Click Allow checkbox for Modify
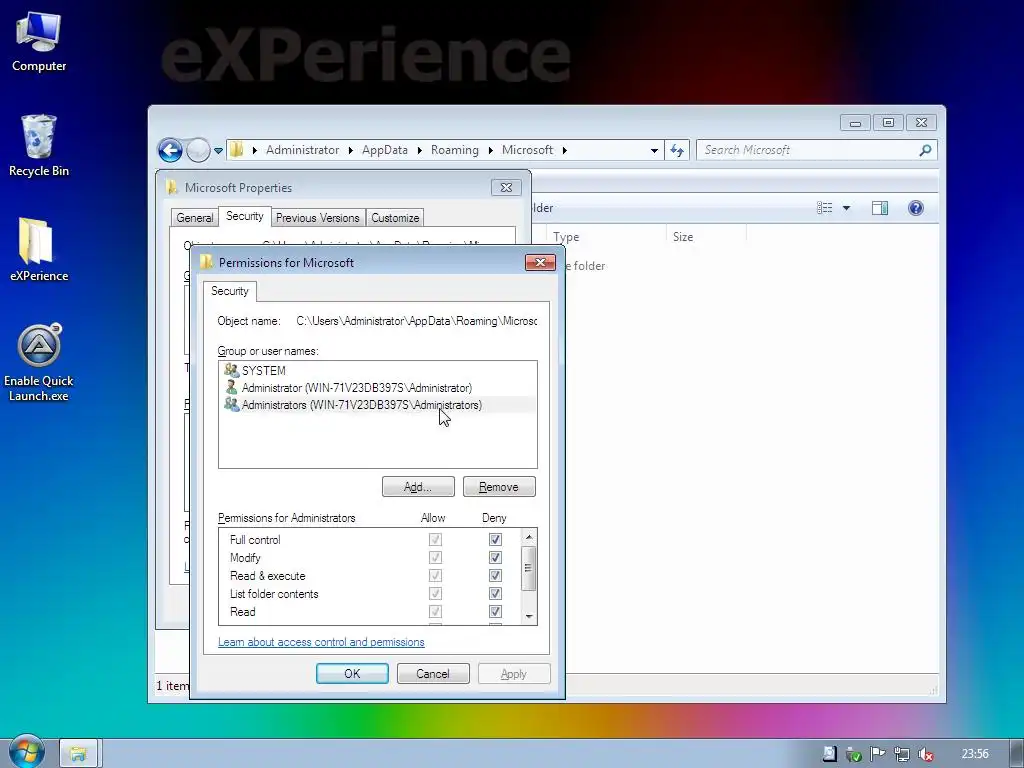The image size is (1024, 768). (x=435, y=558)
